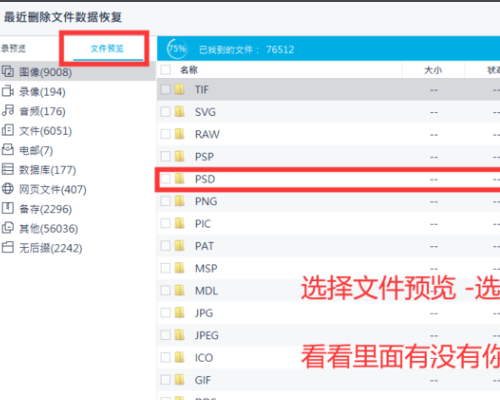This screenshot has width=500, height=400.
Task: Toggle the select-all checkbox beside 名称
Action: pyautogui.click(x=166, y=70)
